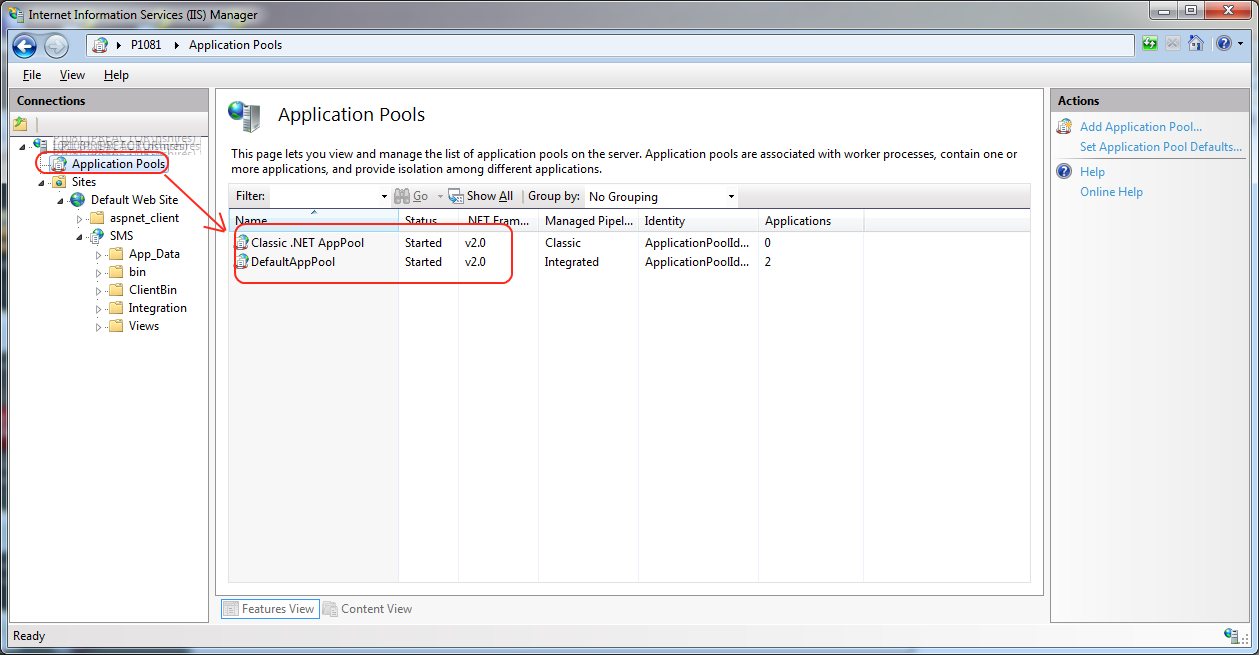The width and height of the screenshot is (1259, 655).
Task: Collapse the SMS application tree node
Action: (x=79, y=237)
